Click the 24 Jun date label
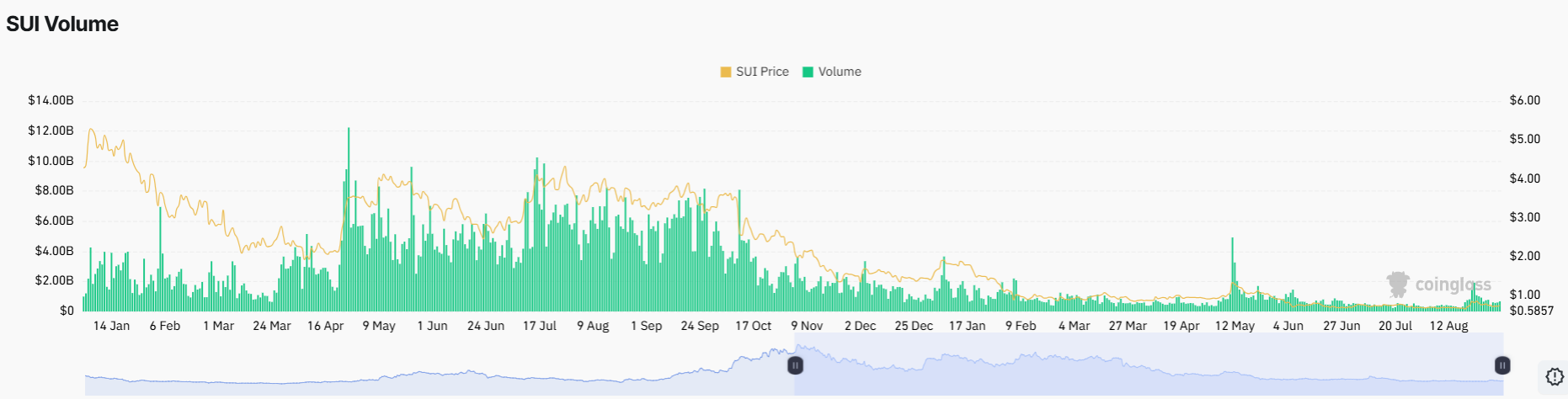Viewport: 1568px width, 399px height. pyautogui.click(x=486, y=326)
